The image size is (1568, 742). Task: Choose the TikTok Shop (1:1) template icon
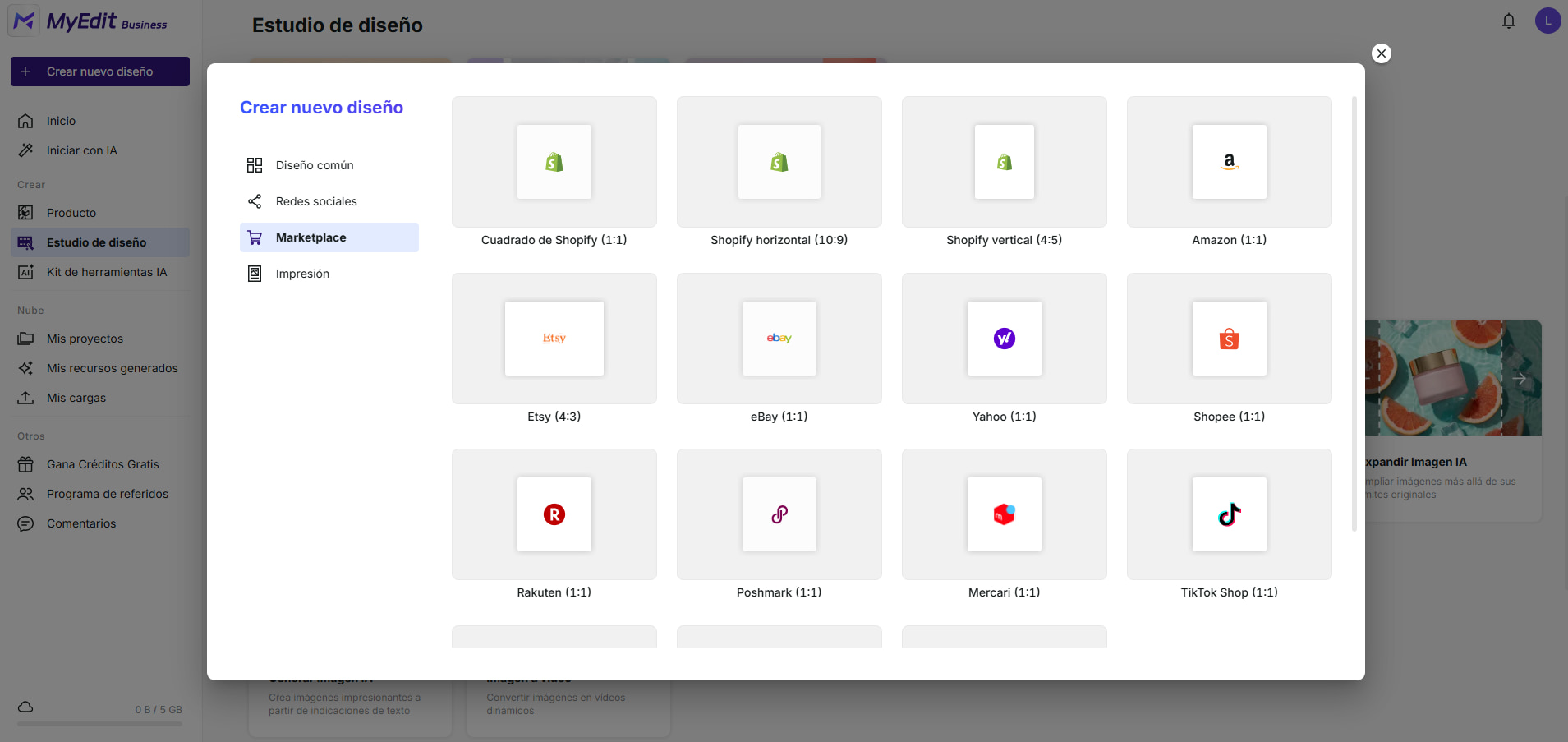(x=1230, y=514)
